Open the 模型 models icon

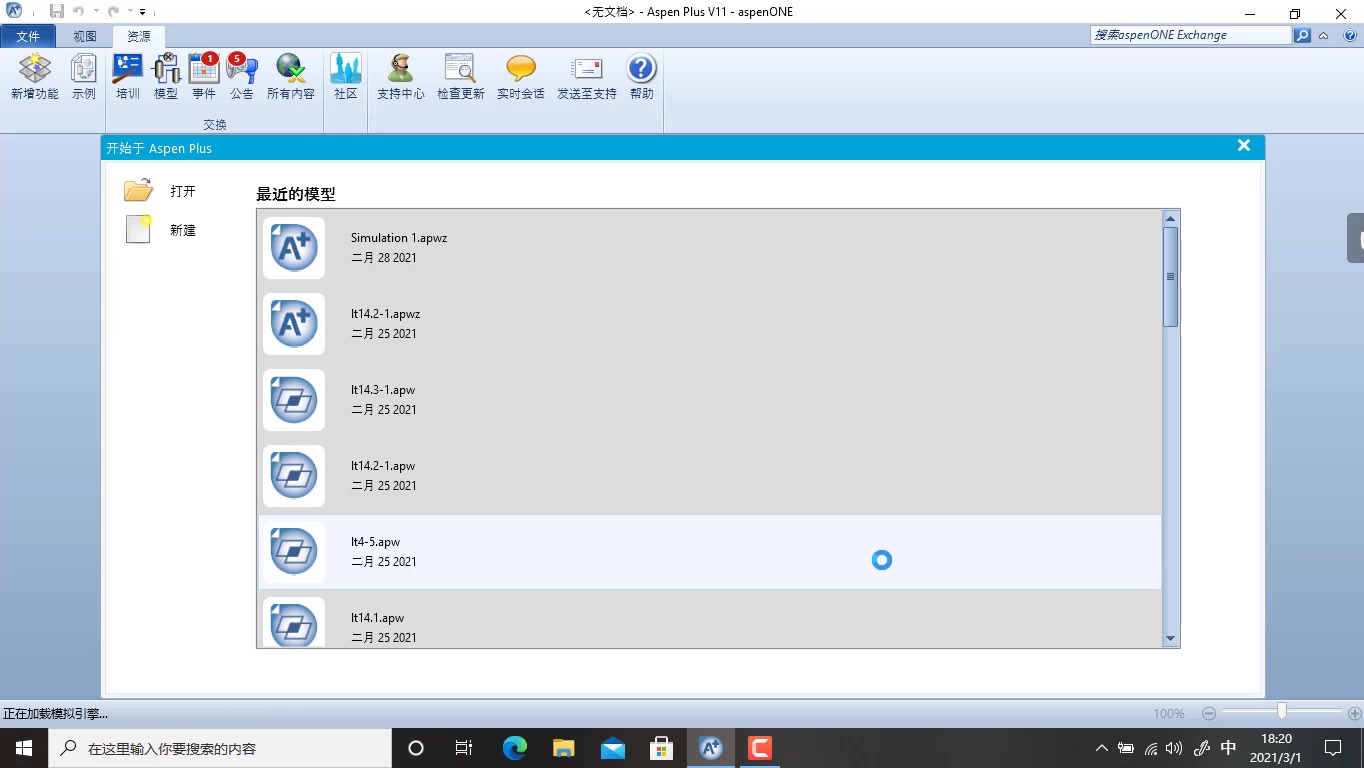[166, 77]
